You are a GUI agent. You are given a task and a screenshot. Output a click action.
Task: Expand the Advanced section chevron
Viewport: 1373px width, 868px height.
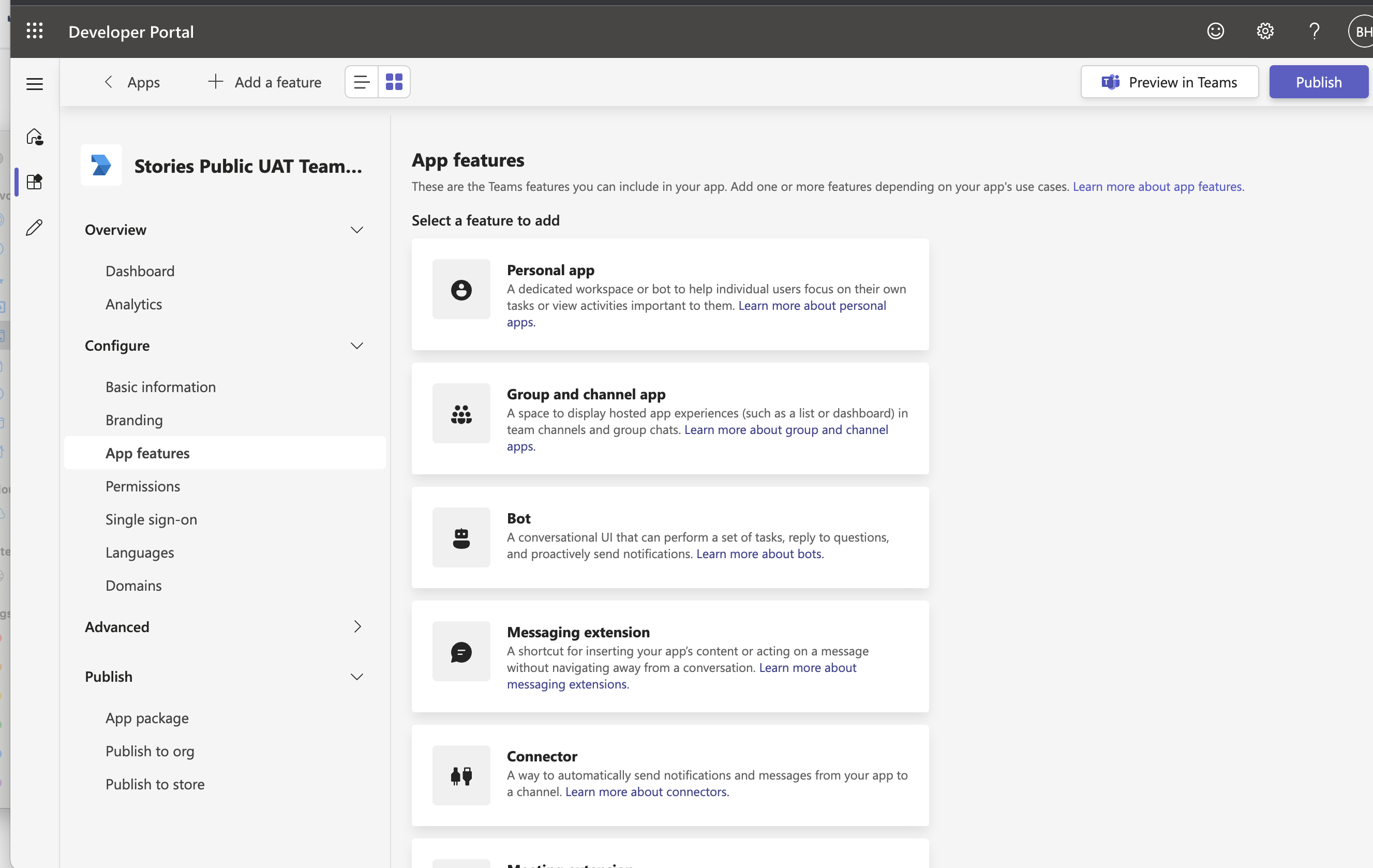click(x=357, y=627)
